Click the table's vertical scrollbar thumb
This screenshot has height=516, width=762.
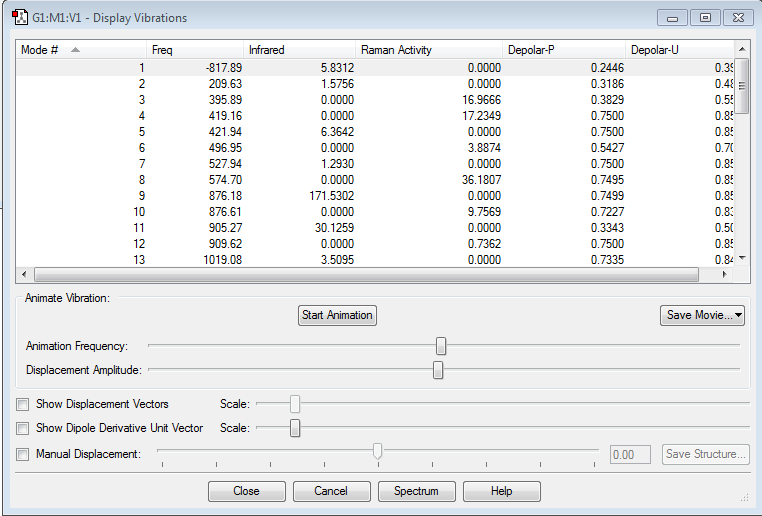tap(742, 86)
